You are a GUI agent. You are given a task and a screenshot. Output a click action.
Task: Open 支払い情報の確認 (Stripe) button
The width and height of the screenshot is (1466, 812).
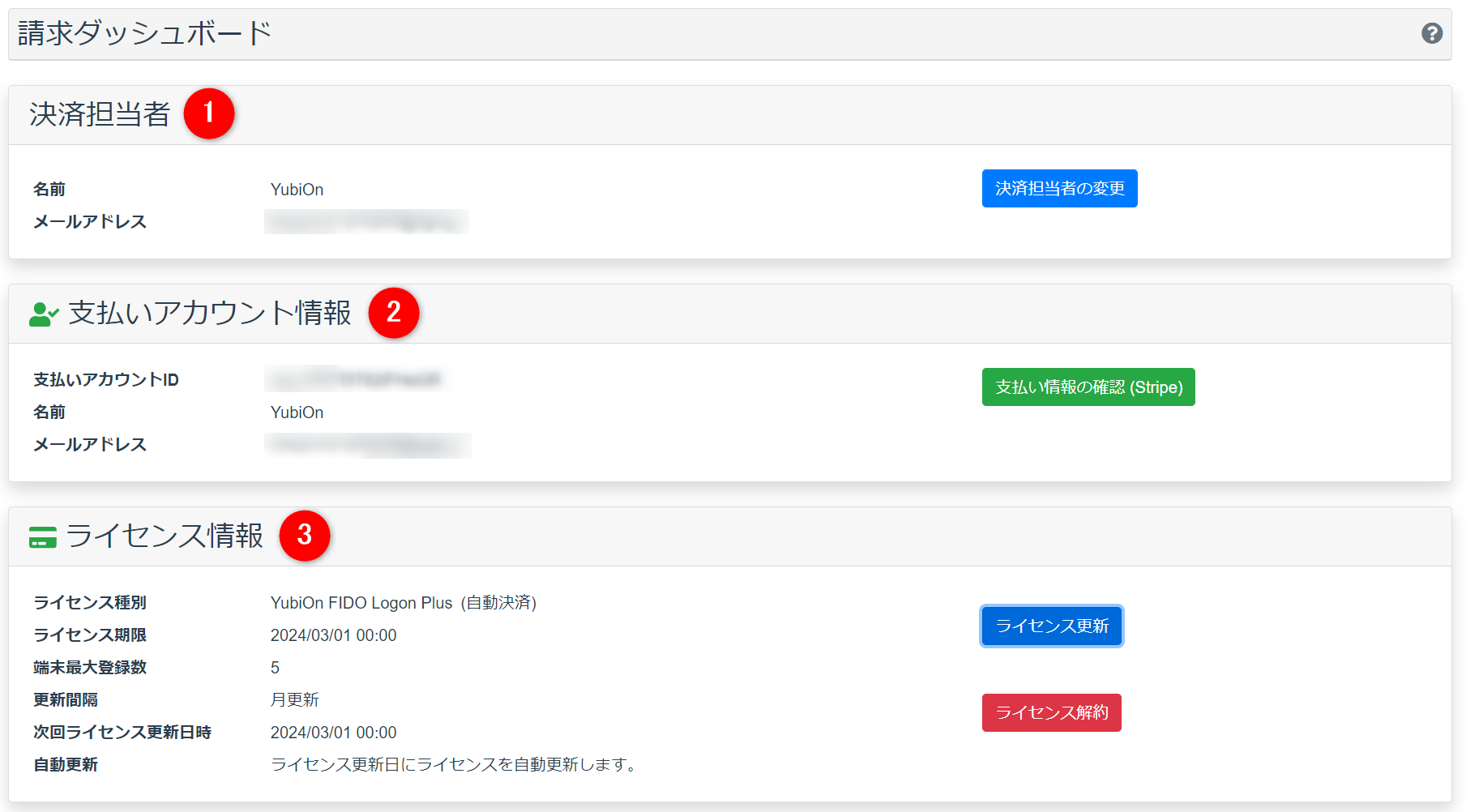pyautogui.click(x=1088, y=387)
